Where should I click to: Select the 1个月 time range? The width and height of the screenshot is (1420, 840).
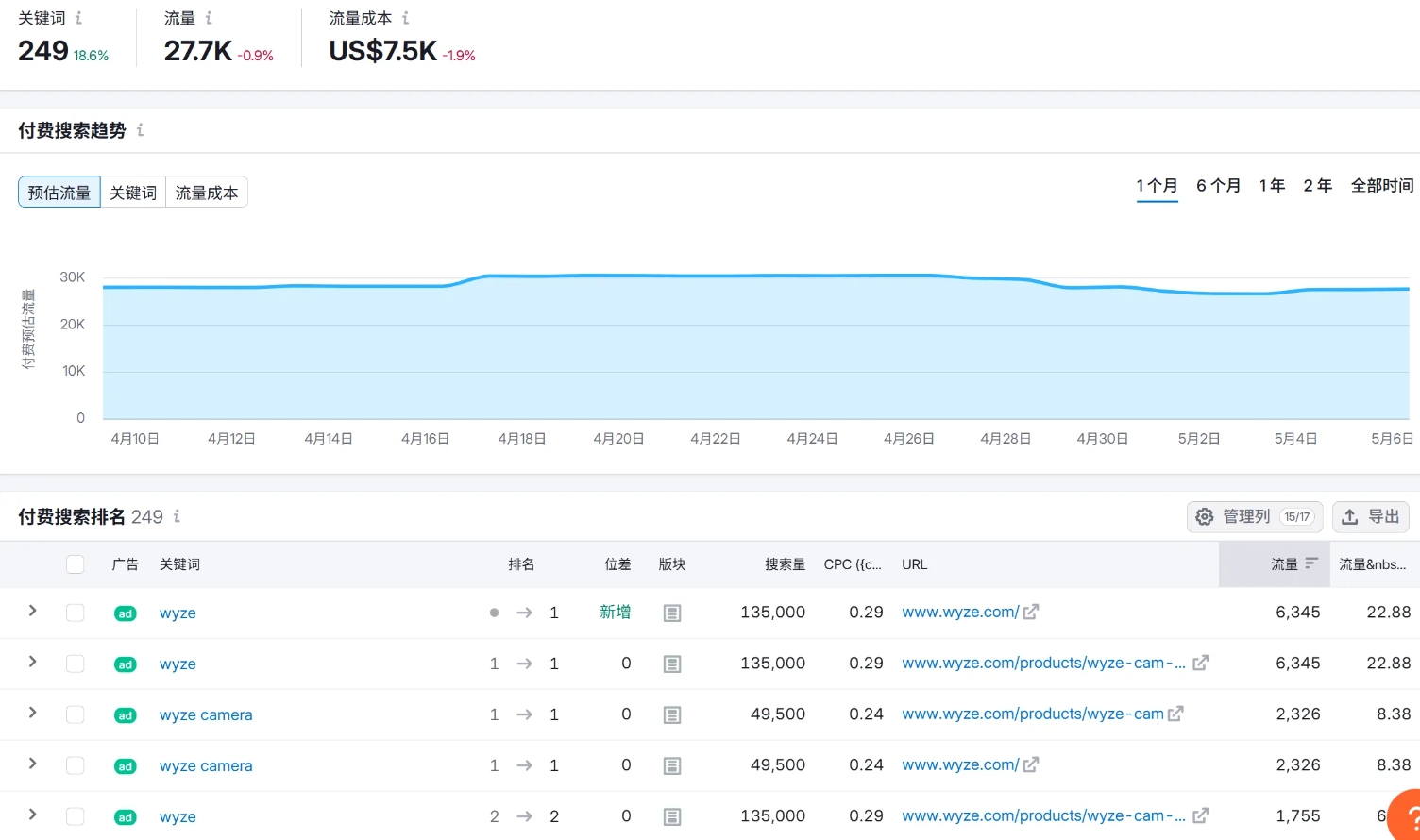(1157, 186)
